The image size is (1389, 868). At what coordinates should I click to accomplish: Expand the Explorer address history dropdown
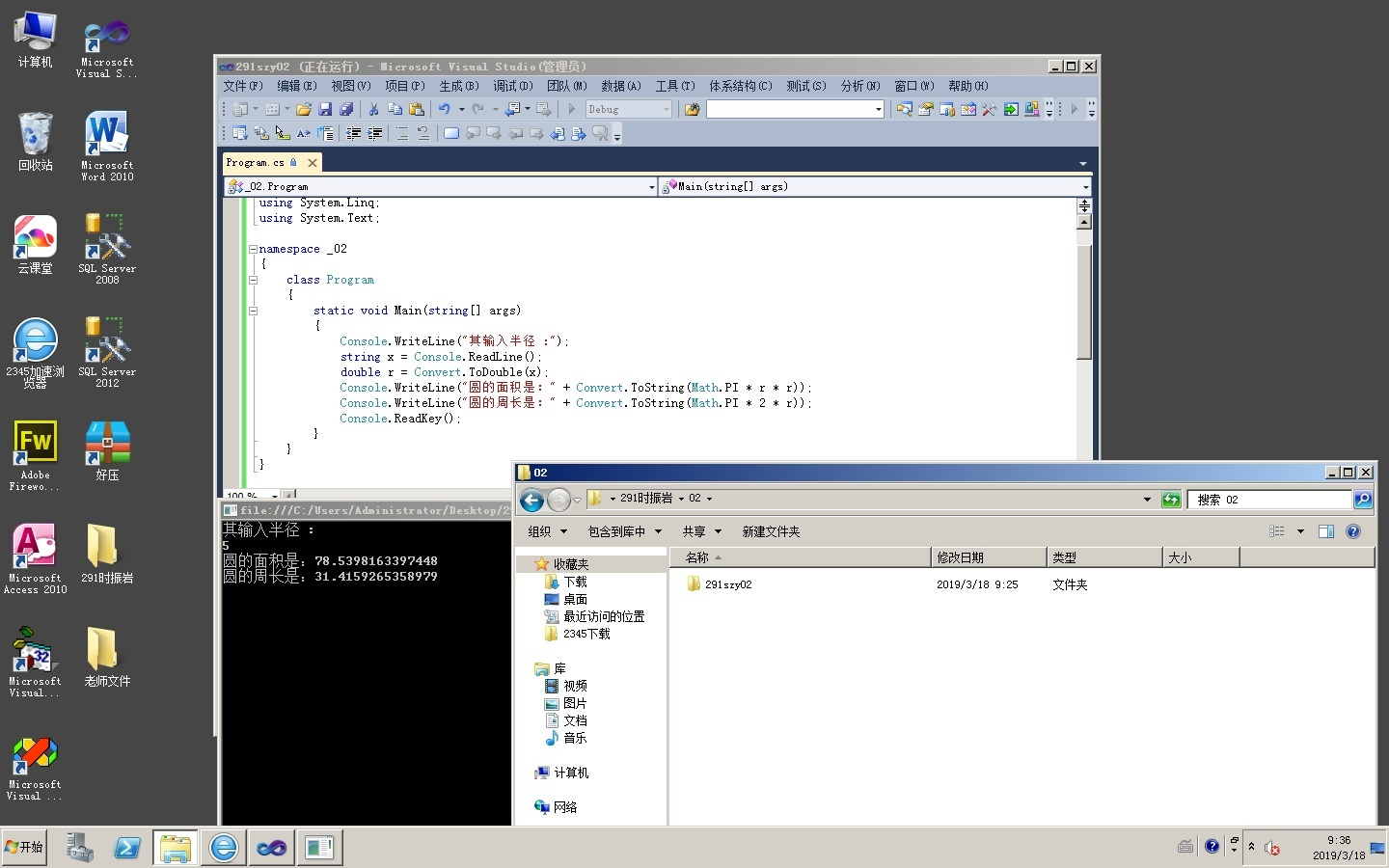[x=1147, y=500]
